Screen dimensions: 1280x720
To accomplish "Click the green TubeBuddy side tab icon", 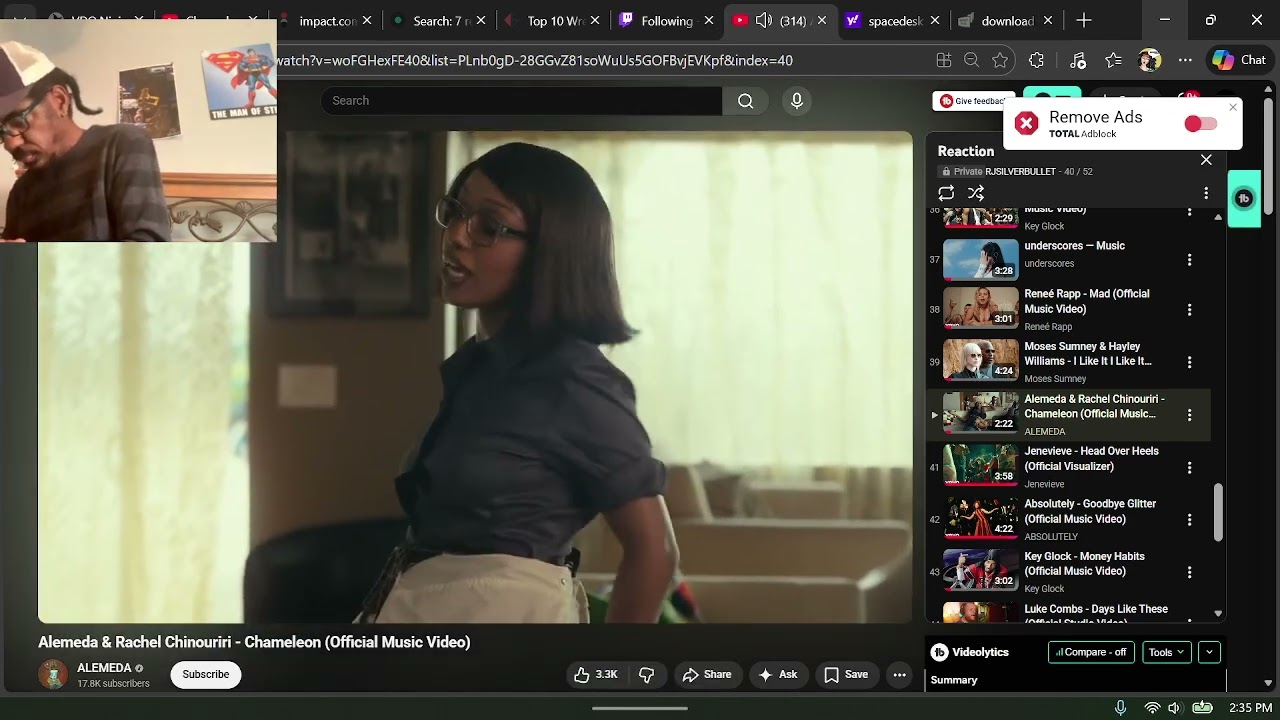I will 1244,198.
